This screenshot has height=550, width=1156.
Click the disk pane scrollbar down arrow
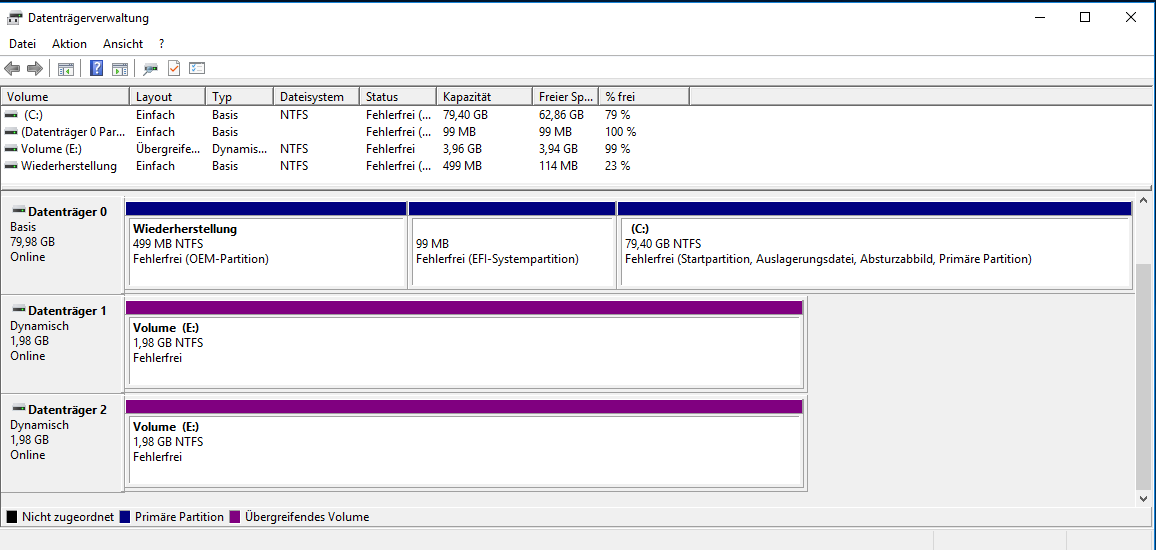tap(1144, 499)
